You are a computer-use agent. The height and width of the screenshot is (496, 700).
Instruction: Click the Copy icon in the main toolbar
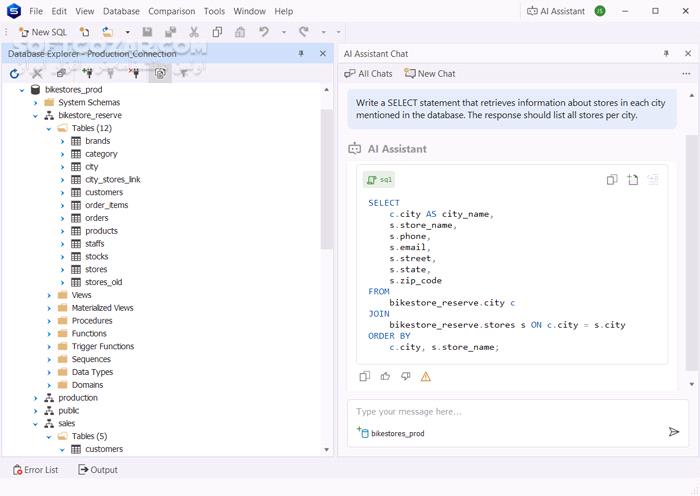click(x=217, y=32)
